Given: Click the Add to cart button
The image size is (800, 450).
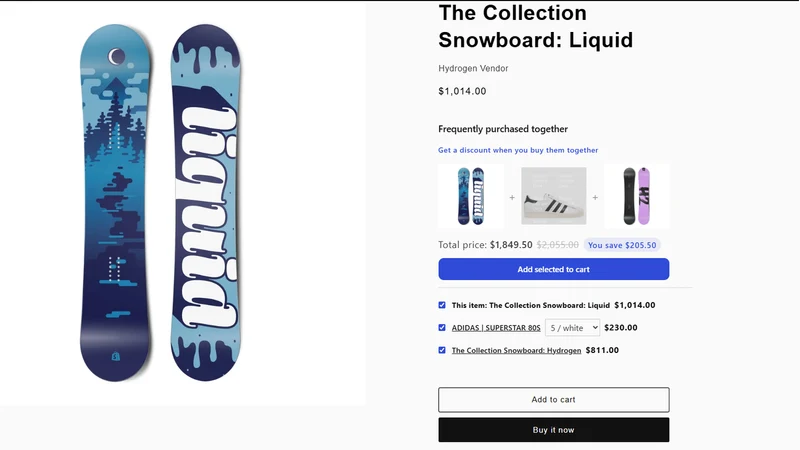Looking at the screenshot, I should click(x=554, y=399).
